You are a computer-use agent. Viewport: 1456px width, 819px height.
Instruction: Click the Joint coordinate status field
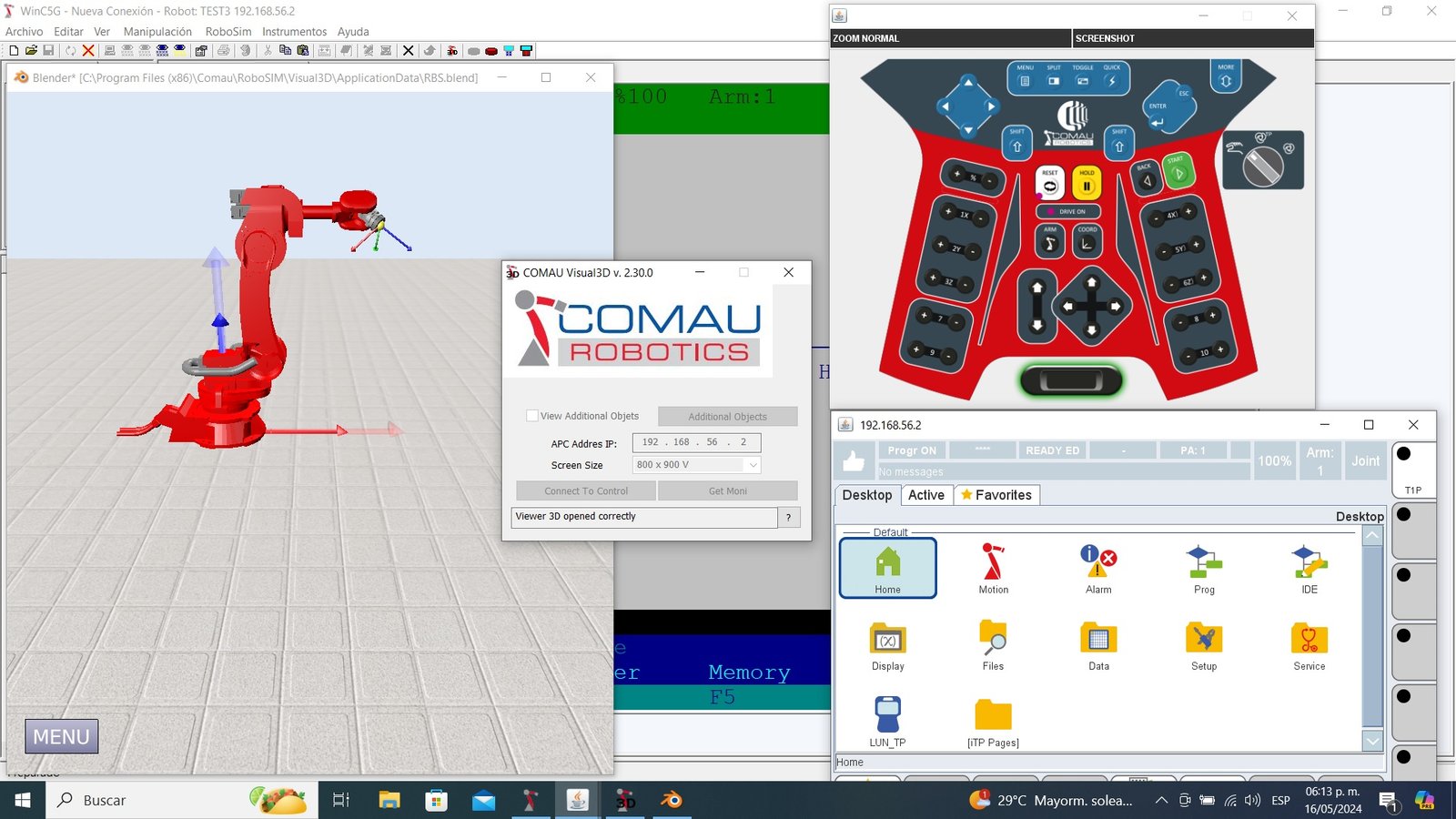[x=1365, y=460]
